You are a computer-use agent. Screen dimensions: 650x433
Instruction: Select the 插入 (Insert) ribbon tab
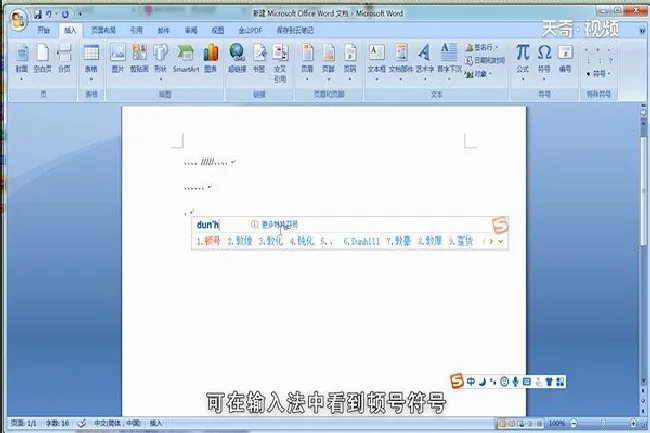point(70,30)
